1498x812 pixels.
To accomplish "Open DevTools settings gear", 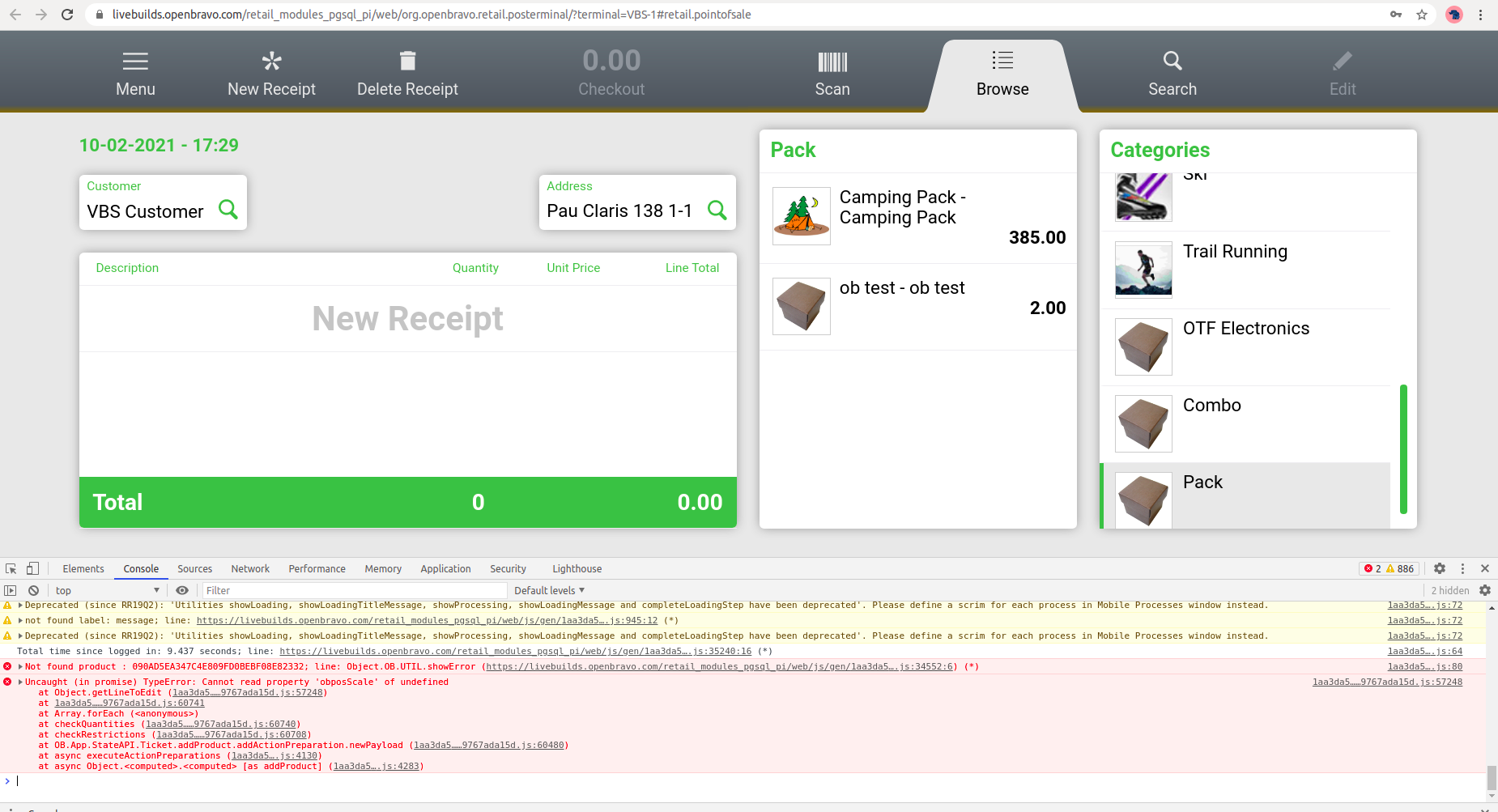I will pos(1440,568).
